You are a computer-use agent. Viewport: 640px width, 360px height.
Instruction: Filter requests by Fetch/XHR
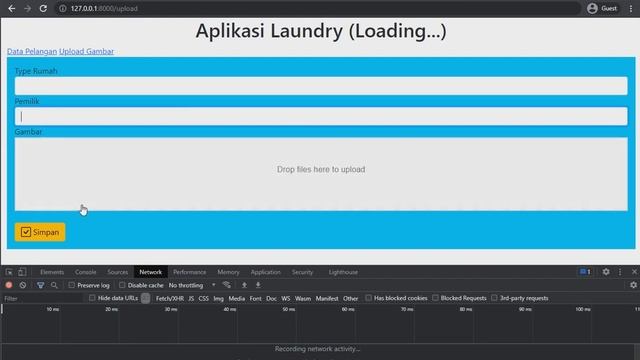click(170, 298)
